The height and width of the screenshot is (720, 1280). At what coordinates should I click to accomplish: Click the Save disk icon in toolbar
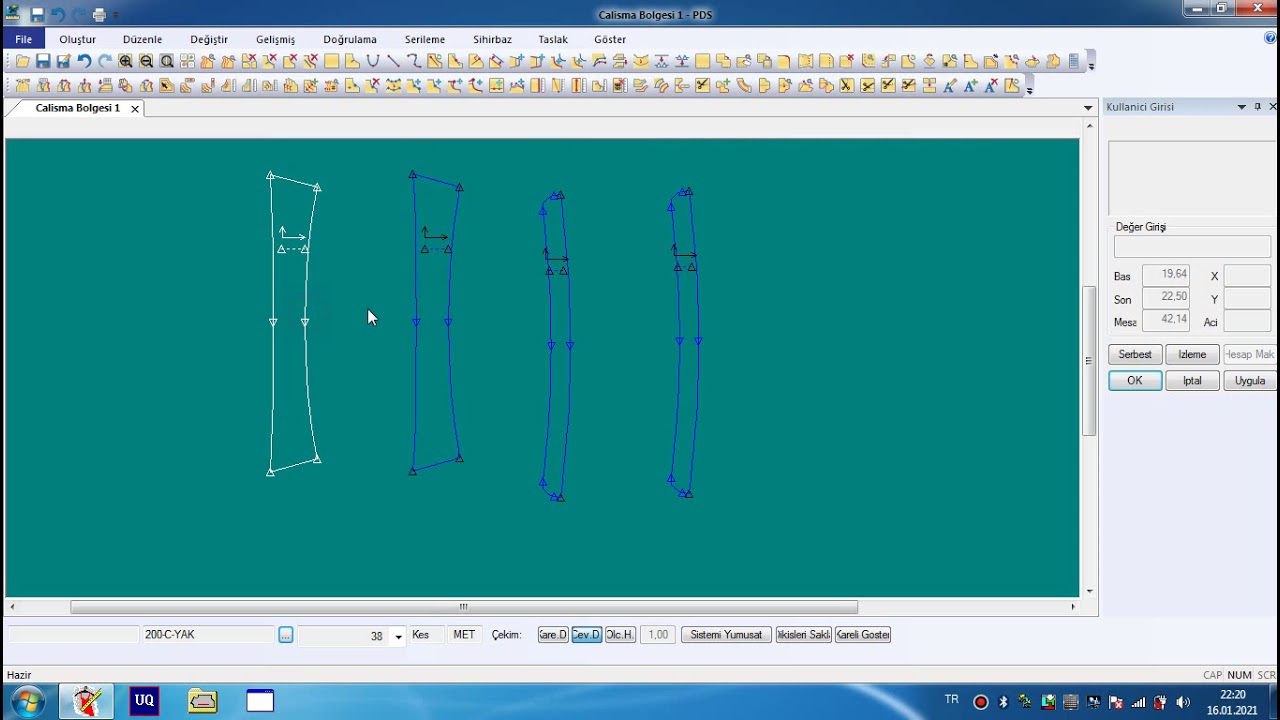pos(43,61)
